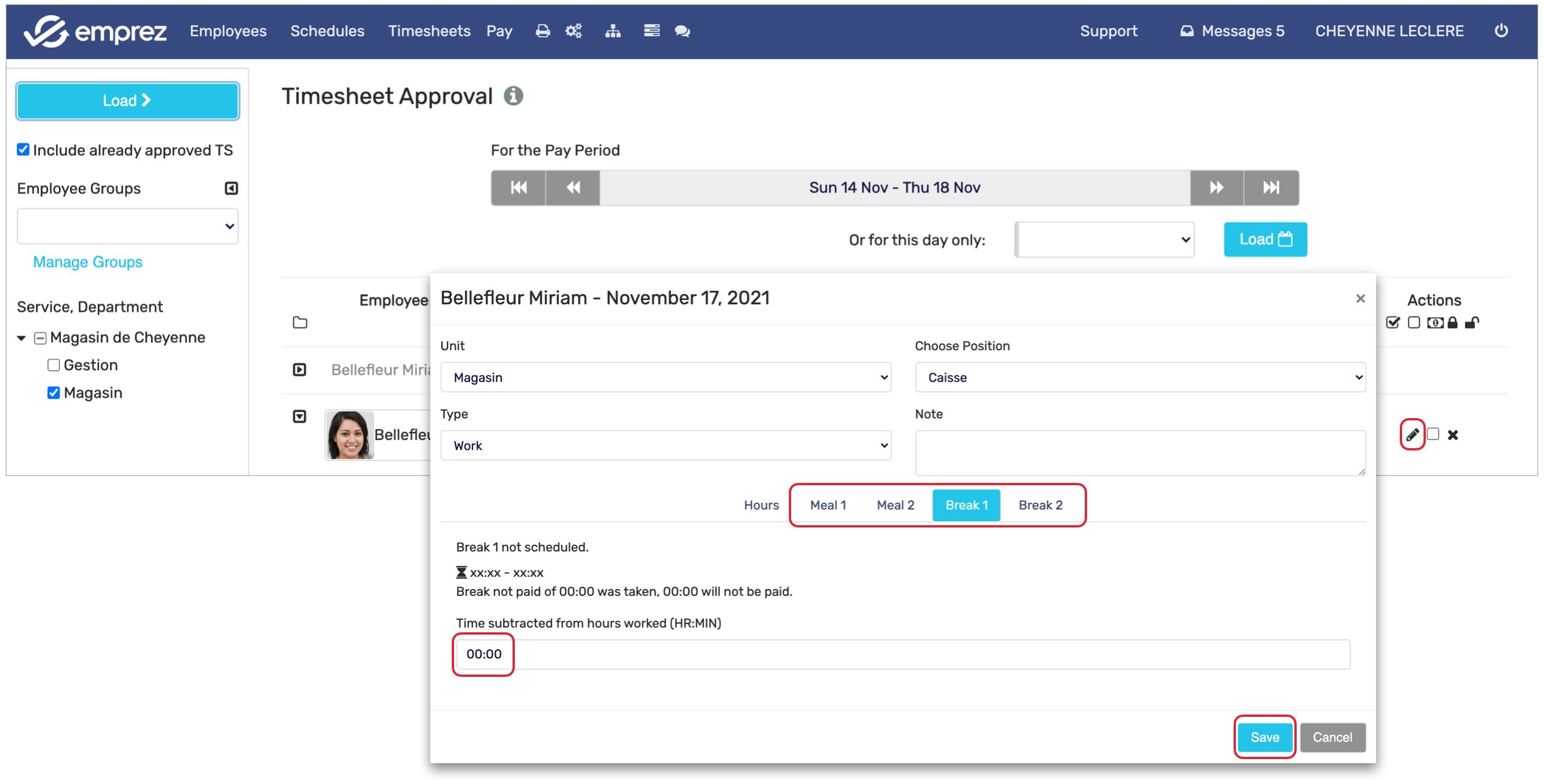Click the pencil edit icon in Actions
Viewport: 1544px width, 784px height.
(x=1411, y=434)
